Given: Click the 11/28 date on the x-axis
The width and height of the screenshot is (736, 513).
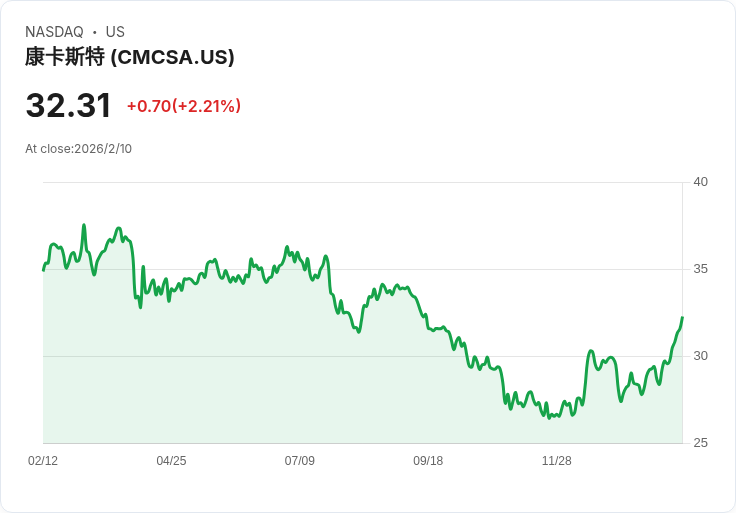Looking at the screenshot, I should (x=557, y=461).
